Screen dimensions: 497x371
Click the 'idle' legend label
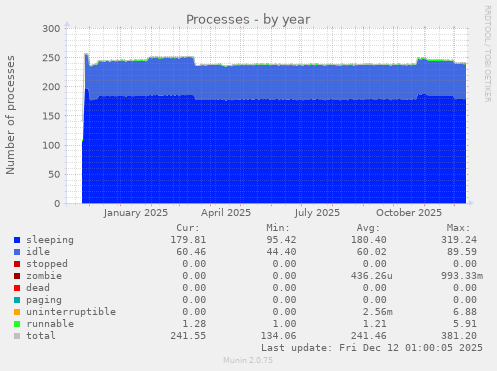pyautogui.click(x=38, y=252)
